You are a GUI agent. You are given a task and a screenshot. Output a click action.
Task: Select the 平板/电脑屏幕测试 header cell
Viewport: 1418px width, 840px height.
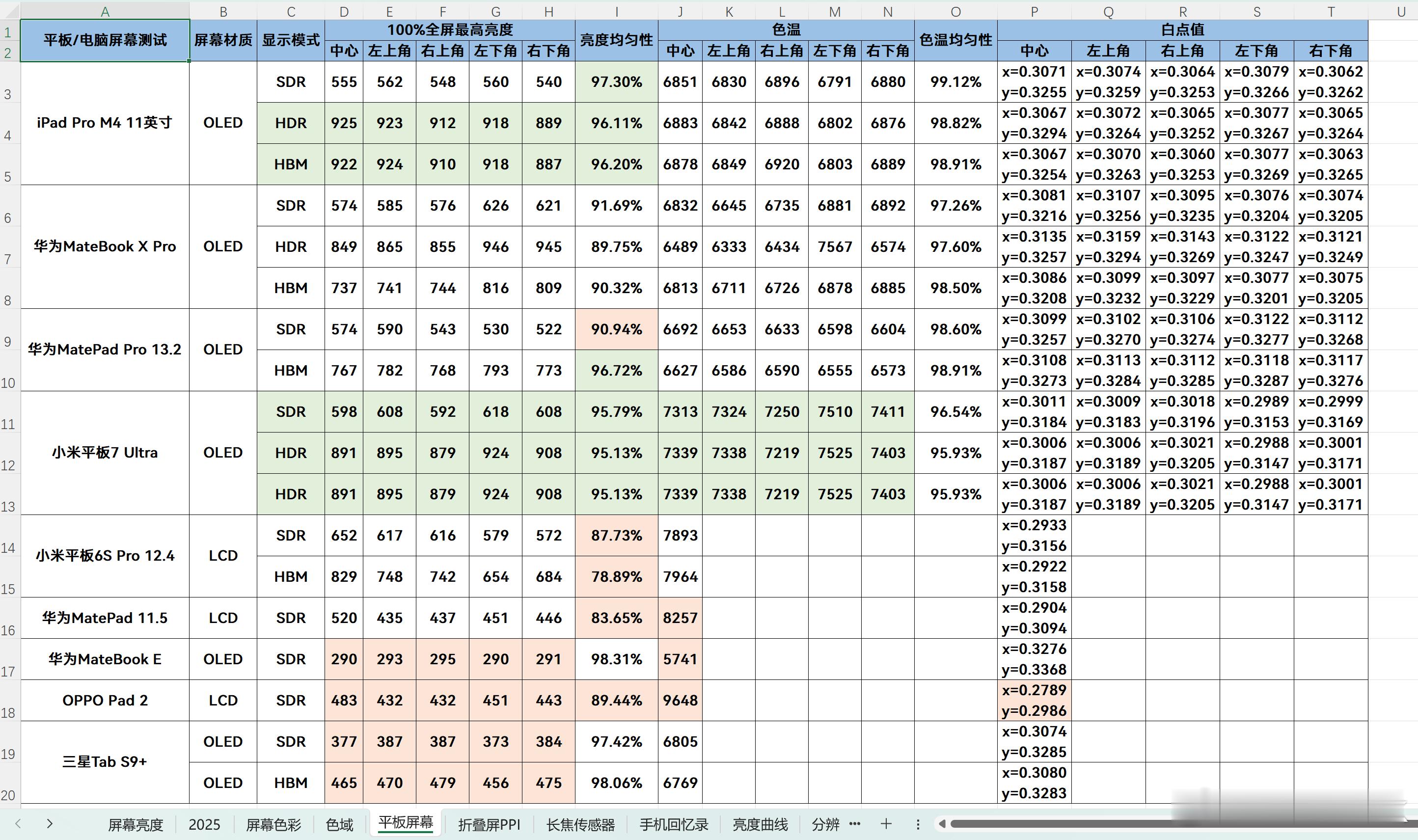105,40
